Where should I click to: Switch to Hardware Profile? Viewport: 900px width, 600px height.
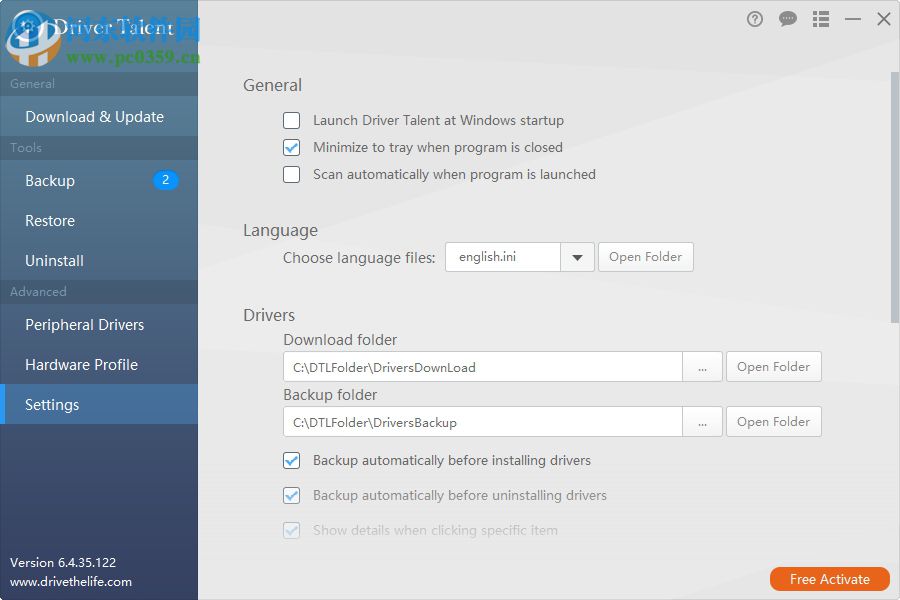pos(99,365)
